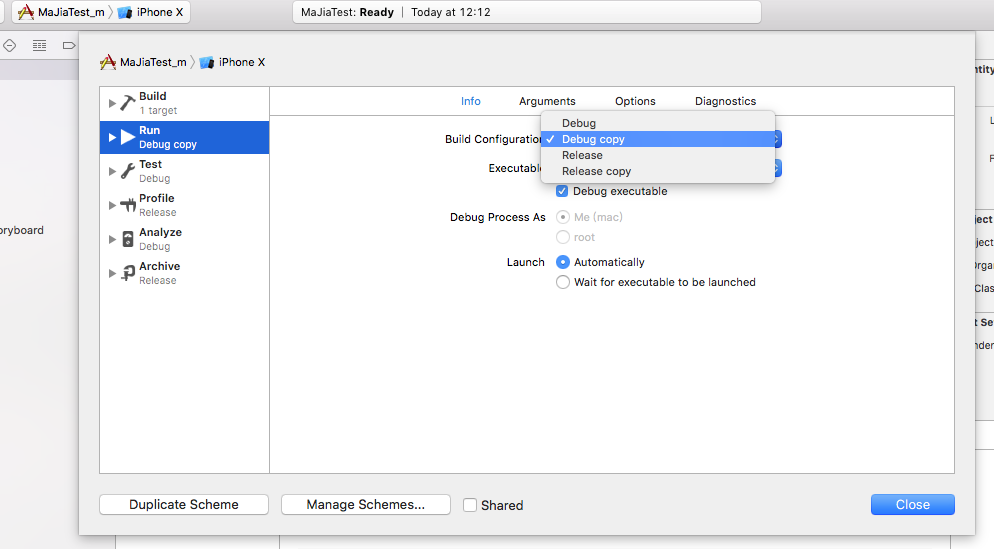Screen dimensions: 994x549
Task: Click the Archive icon in sidebar
Action: tap(128, 273)
